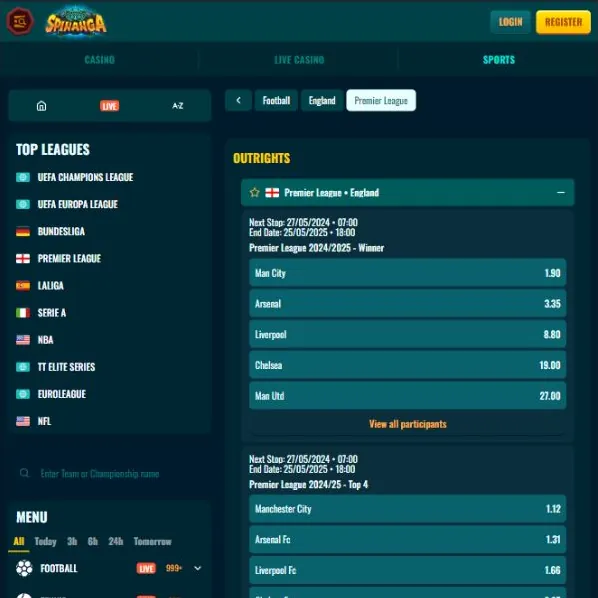Click the Spanish flag beside LaLiga

(x=23, y=286)
